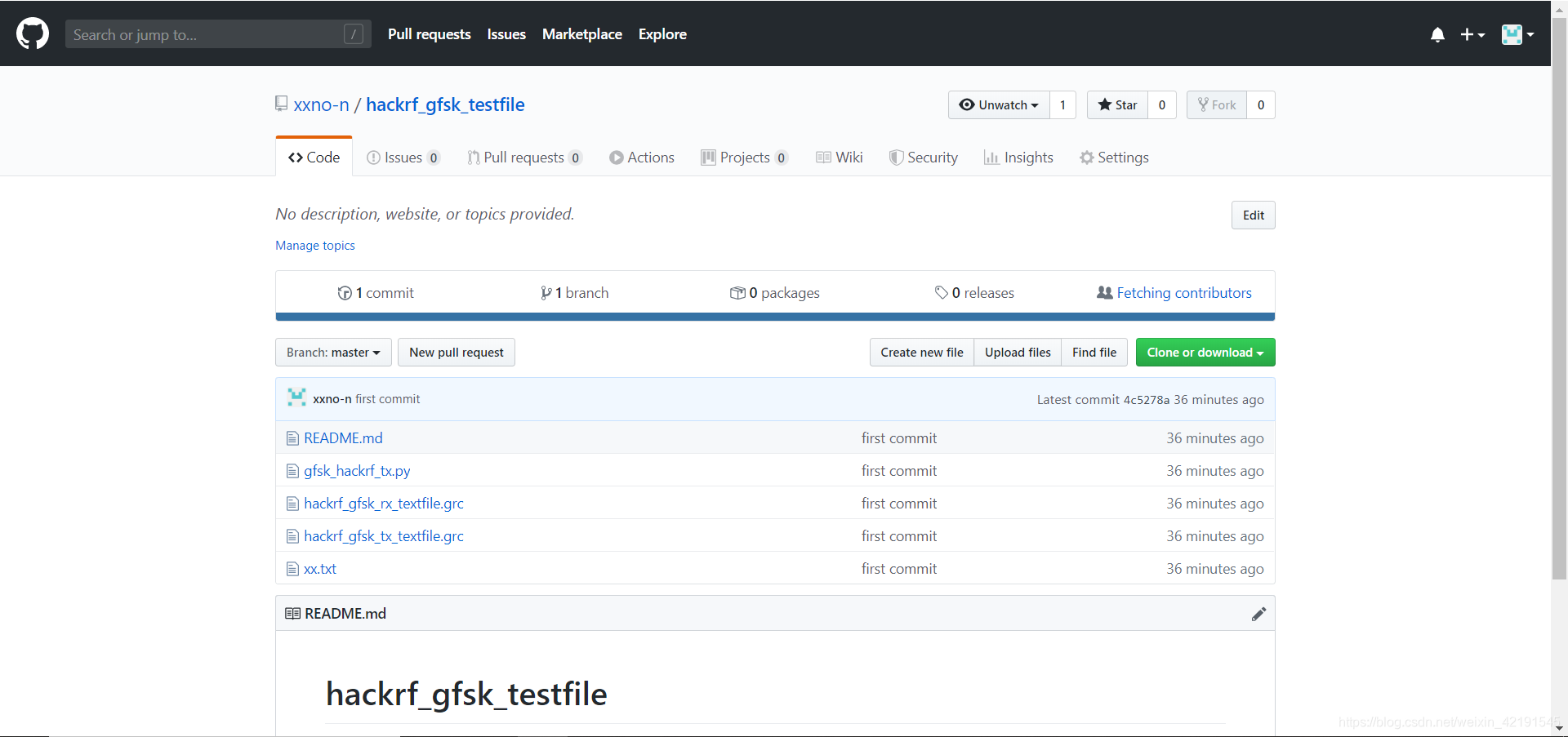Open the notifications bell

[x=1437, y=34]
